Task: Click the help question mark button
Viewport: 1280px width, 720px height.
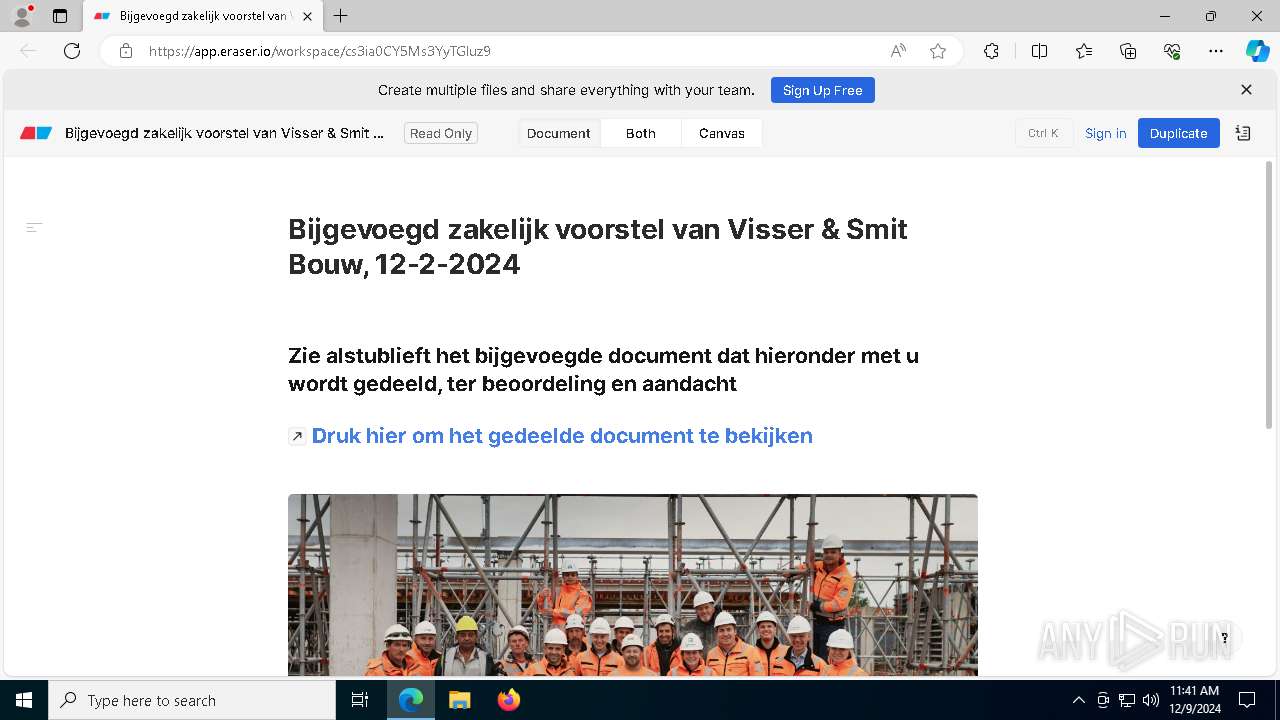Action: [x=1224, y=638]
